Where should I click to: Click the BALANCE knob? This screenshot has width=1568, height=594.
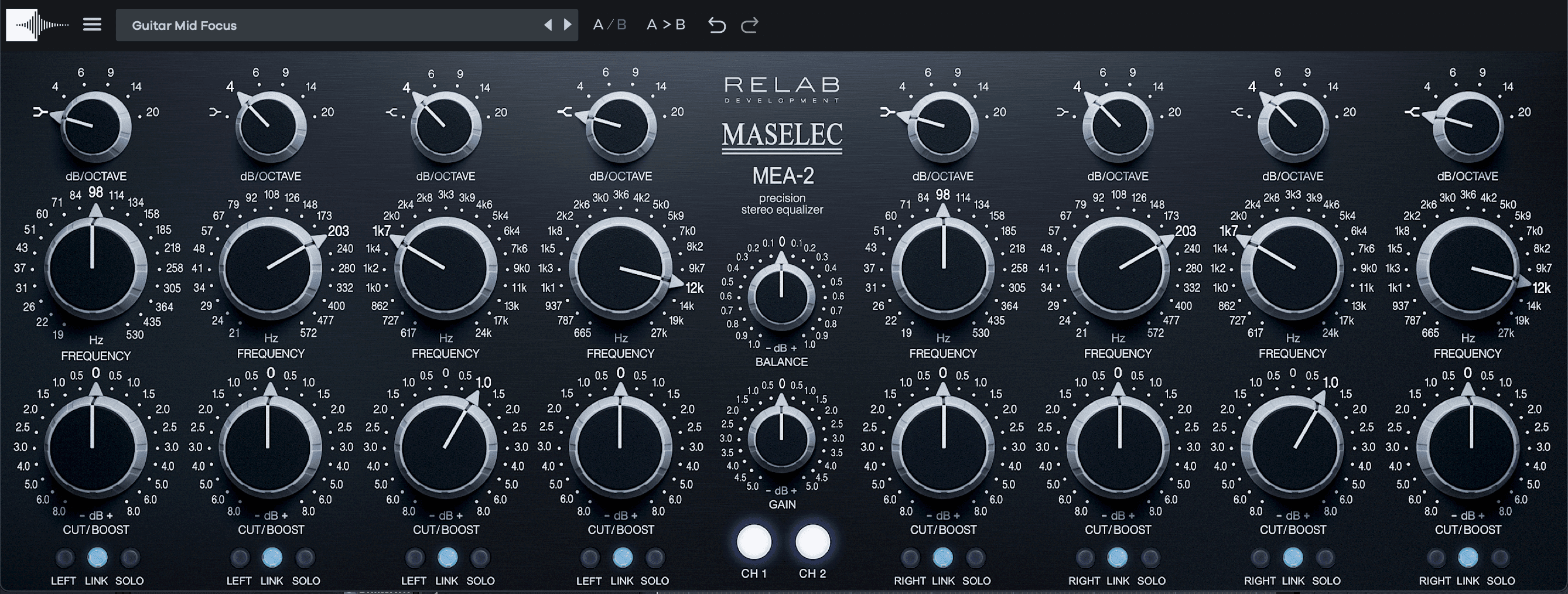pyautogui.click(x=781, y=297)
